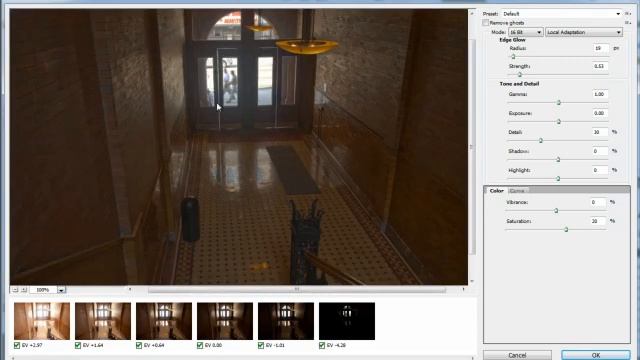Switch to the Curve tab
Image resolution: width=640 pixels, height=360 pixels.
[517, 191]
